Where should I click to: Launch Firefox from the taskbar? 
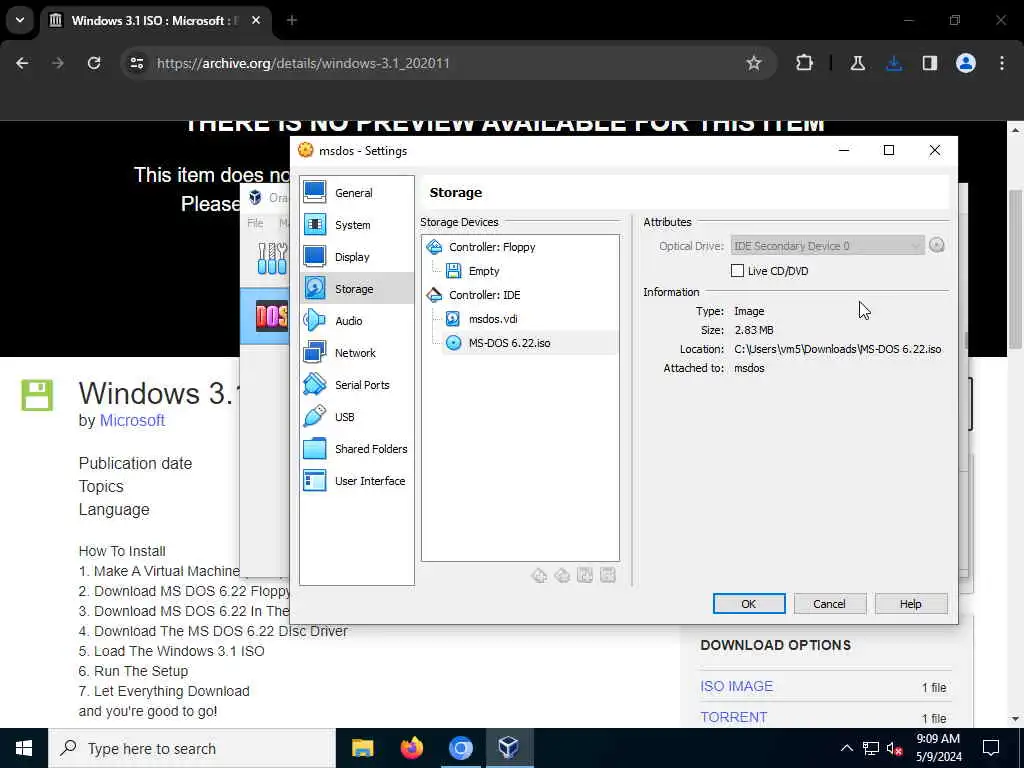coord(411,748)
